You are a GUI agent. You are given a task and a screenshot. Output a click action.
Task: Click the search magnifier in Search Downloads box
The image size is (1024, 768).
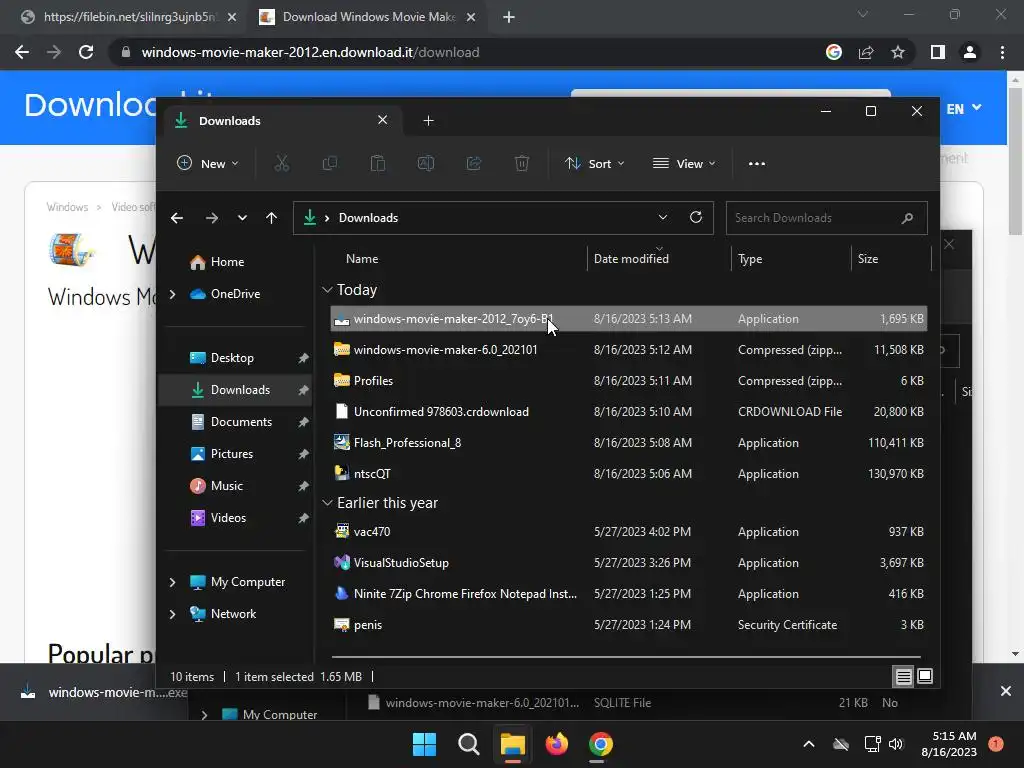pos(907,217)
